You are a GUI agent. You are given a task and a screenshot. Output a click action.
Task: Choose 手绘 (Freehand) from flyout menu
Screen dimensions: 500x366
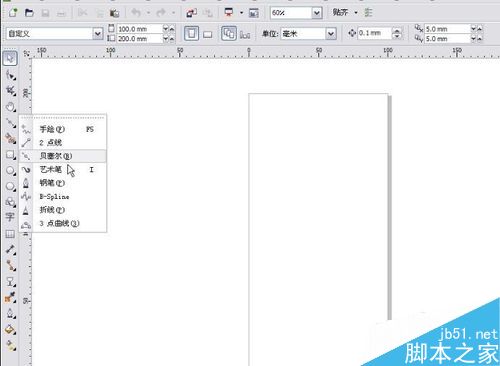pyautogui.click(x=63, y=129)
